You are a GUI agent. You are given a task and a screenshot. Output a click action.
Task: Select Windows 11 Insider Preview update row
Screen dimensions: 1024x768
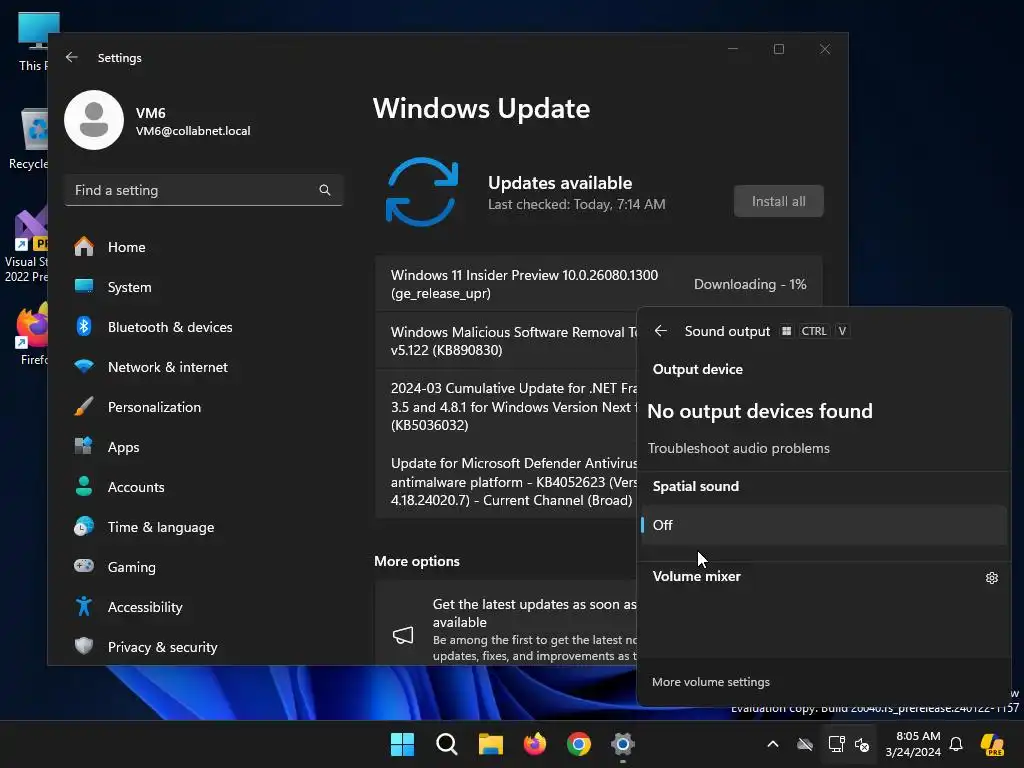click(598, 284)
